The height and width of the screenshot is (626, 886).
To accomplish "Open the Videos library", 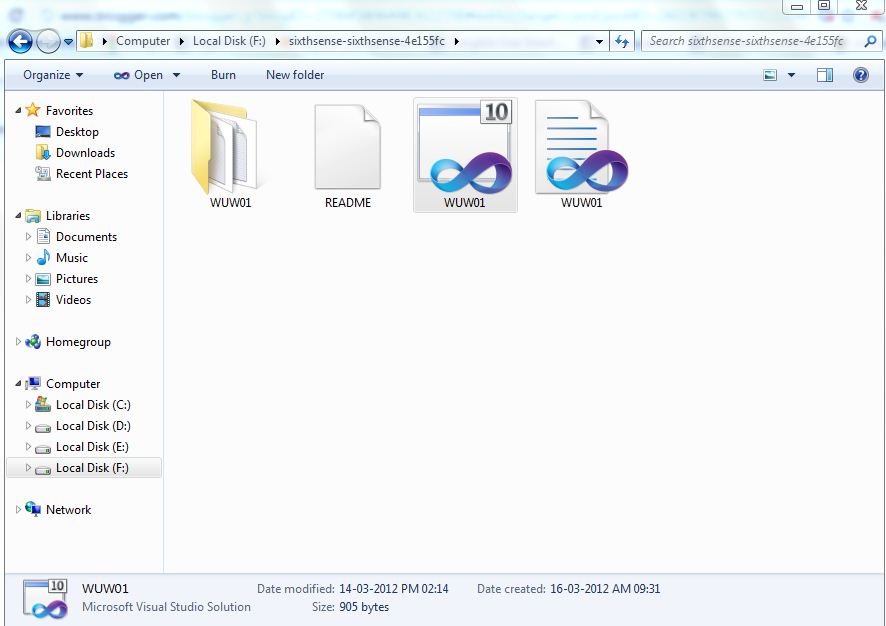I will click(x=73, y=300).
